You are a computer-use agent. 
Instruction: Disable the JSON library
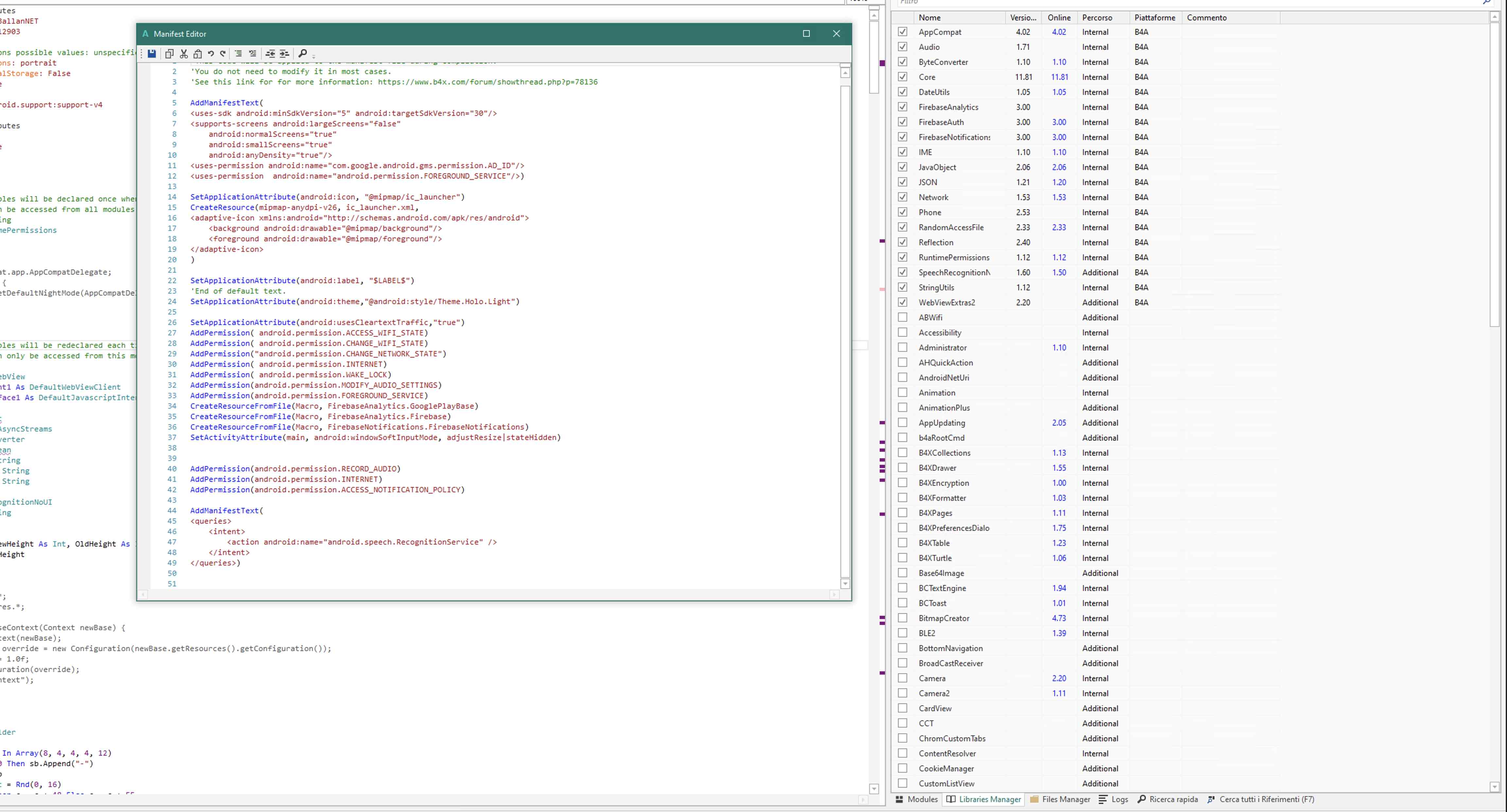(903, 182)
